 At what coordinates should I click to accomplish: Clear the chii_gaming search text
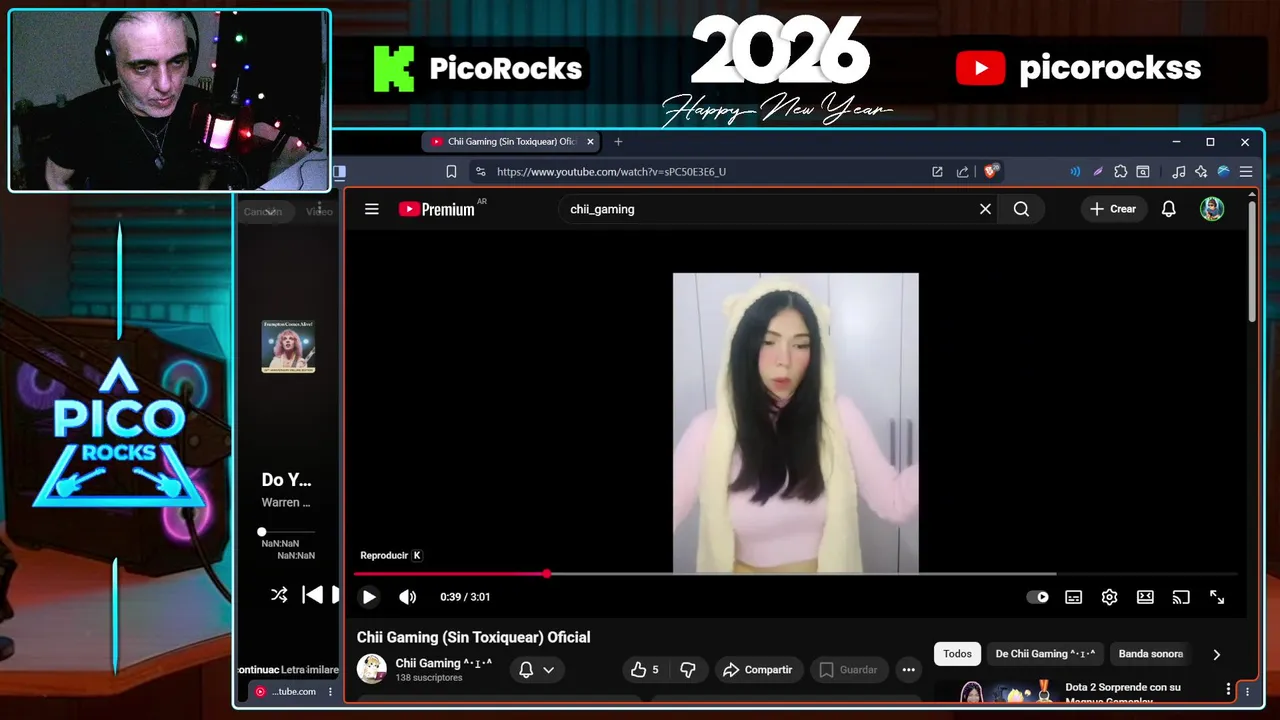[x=985, y=209]
